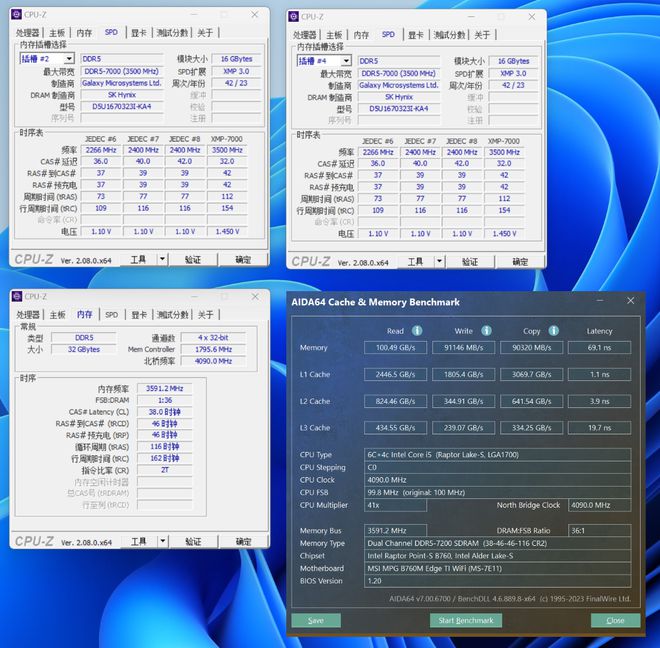660x648 pixels.
Task: Click CPU-Z app icon in slot #4 window
Action: pos(293,16)
